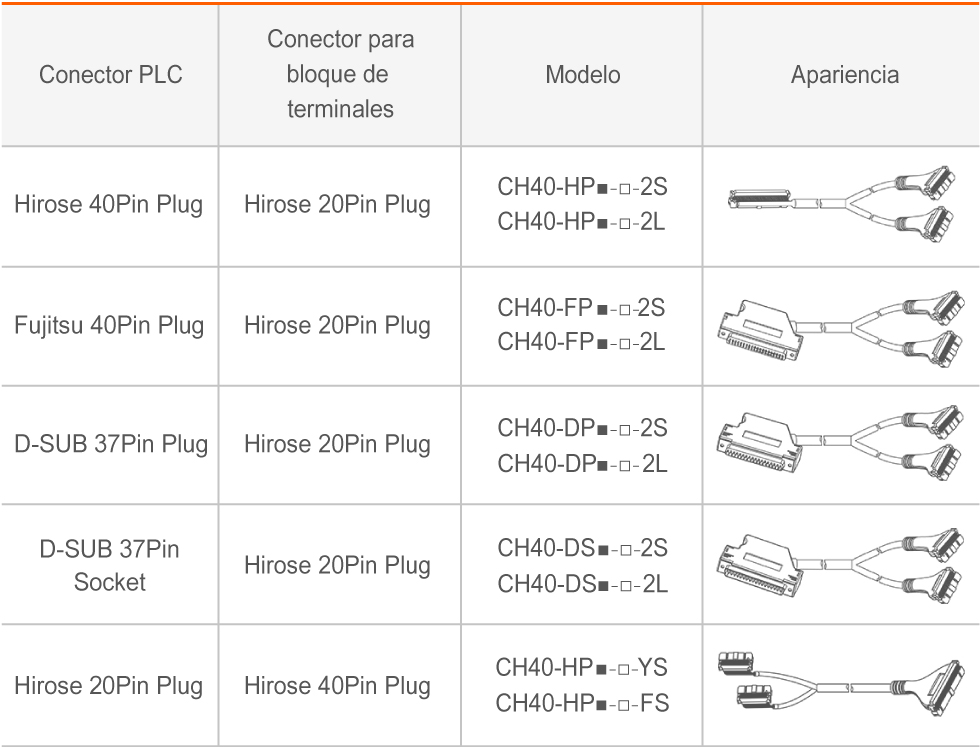Click model CH40-FP■-□-2L
This screenshot has height=747, width=980.
point(581,342)
